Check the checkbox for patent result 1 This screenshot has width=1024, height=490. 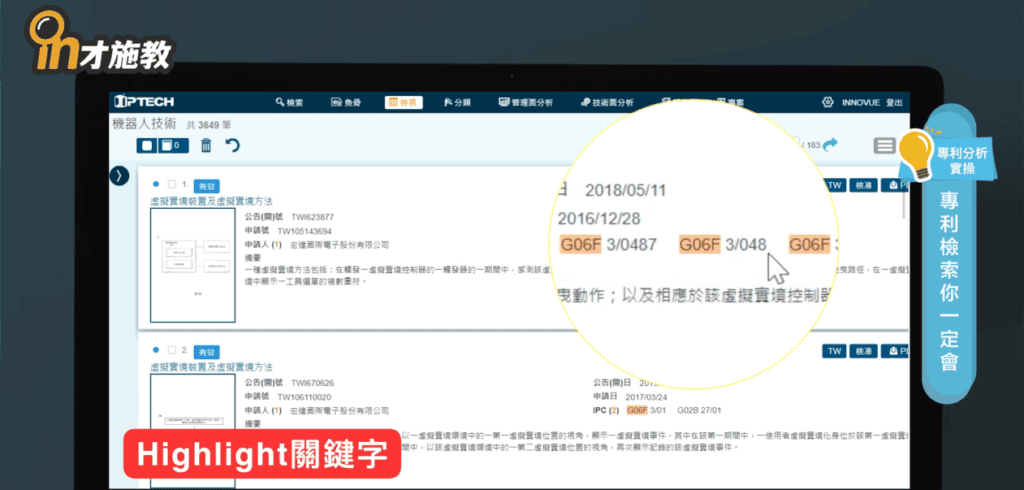pyautogui.click(x=172, y=185)
